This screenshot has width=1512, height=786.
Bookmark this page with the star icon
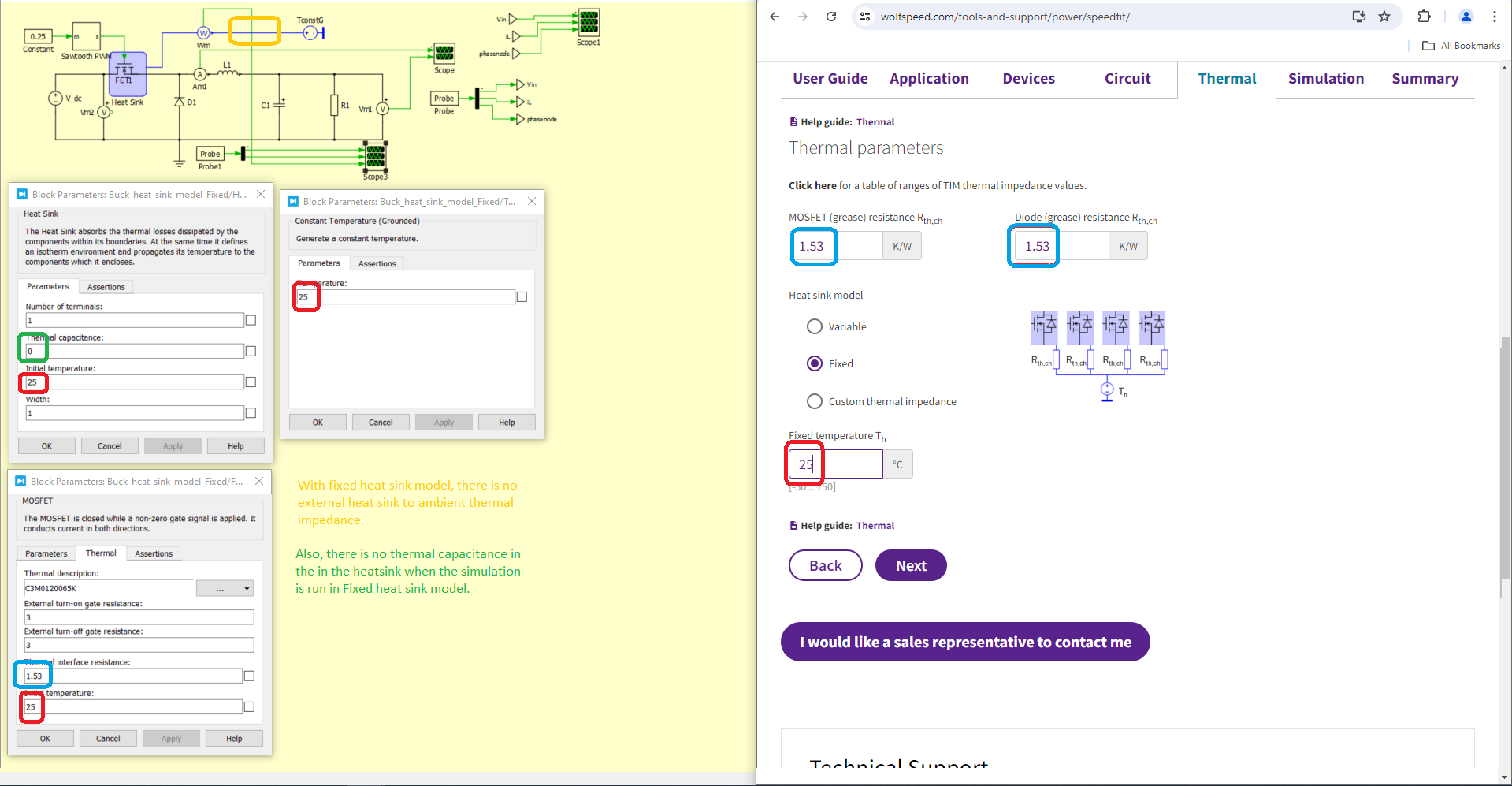tap(1384, 17)
